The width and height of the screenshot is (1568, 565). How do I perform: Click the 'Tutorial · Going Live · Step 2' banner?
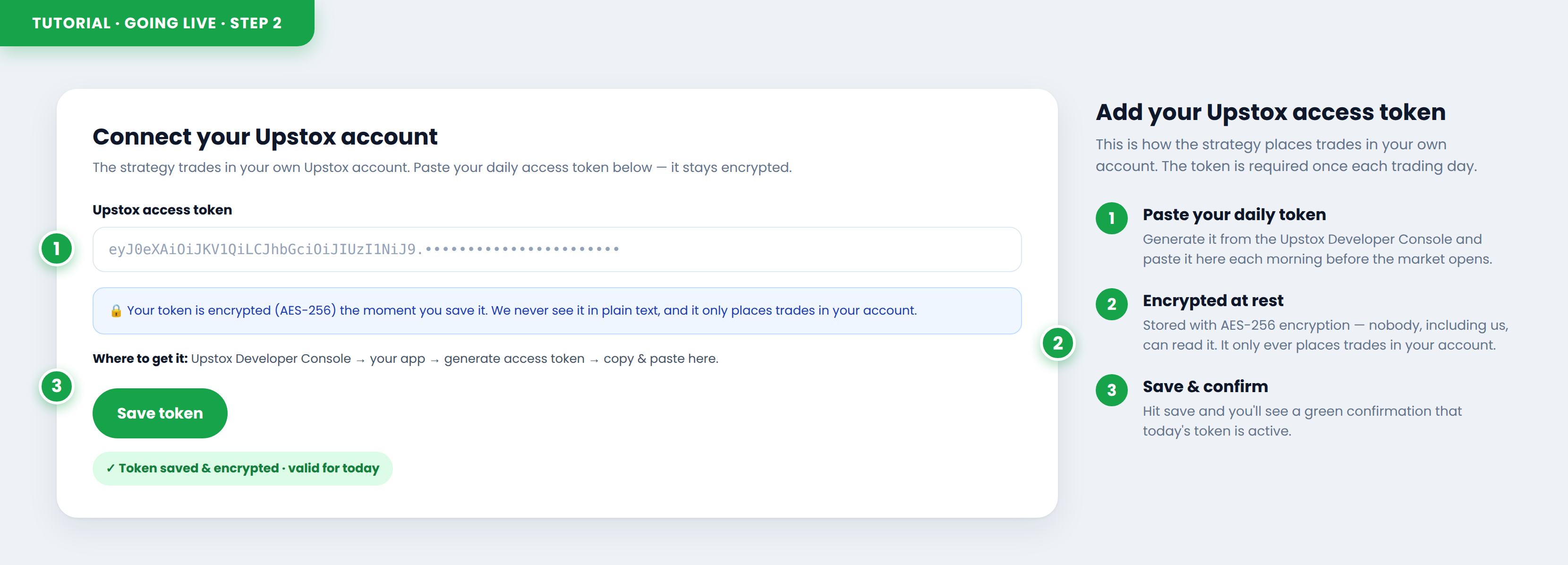pyautogui.click(x=156, y=23)
